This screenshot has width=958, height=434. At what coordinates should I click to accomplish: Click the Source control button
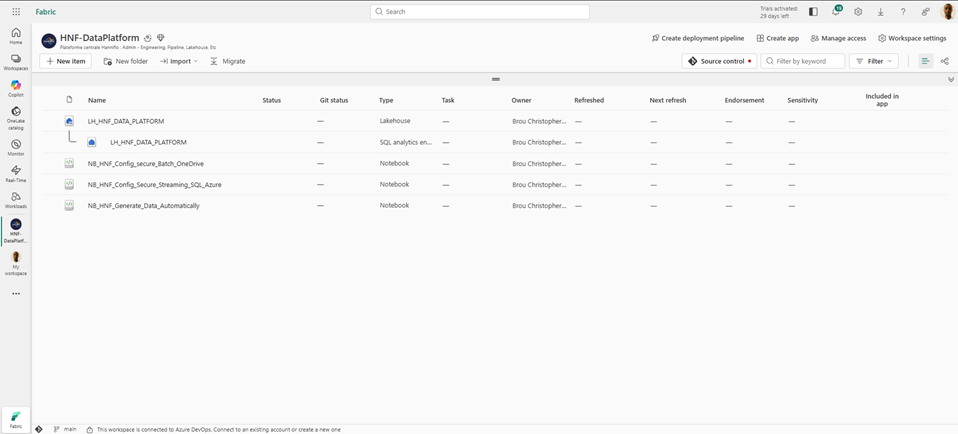click(718, 61)
